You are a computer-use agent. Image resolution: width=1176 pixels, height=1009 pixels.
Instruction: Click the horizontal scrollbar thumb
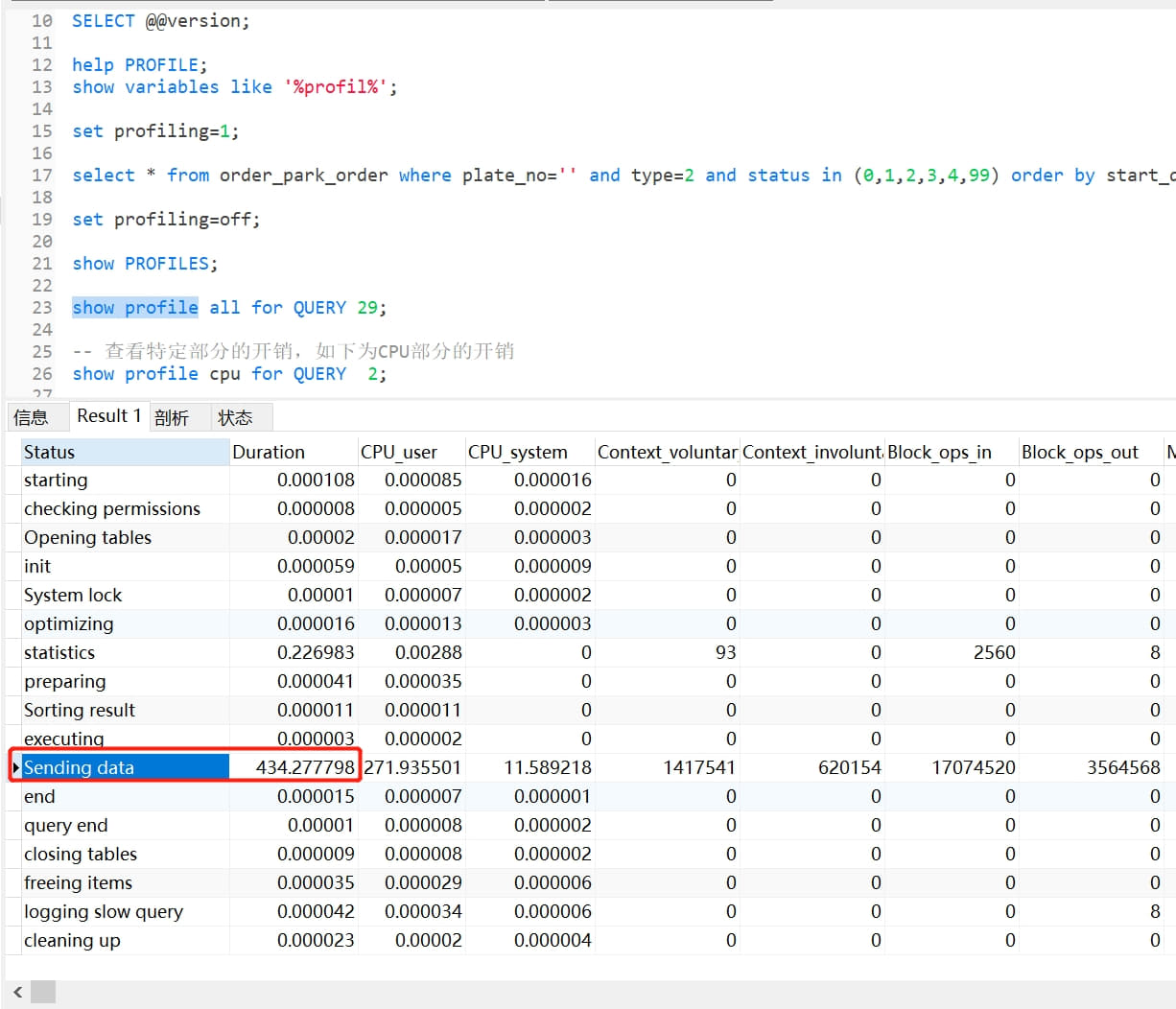tap(43, 992)
